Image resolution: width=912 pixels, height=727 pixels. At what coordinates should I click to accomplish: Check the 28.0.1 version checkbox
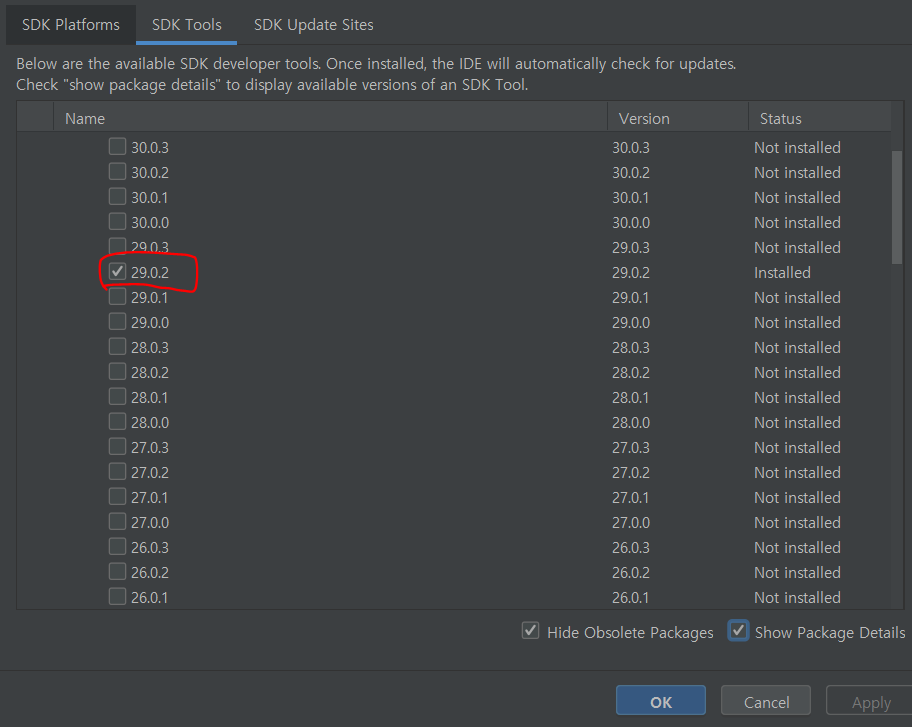[x=117, y=397]
